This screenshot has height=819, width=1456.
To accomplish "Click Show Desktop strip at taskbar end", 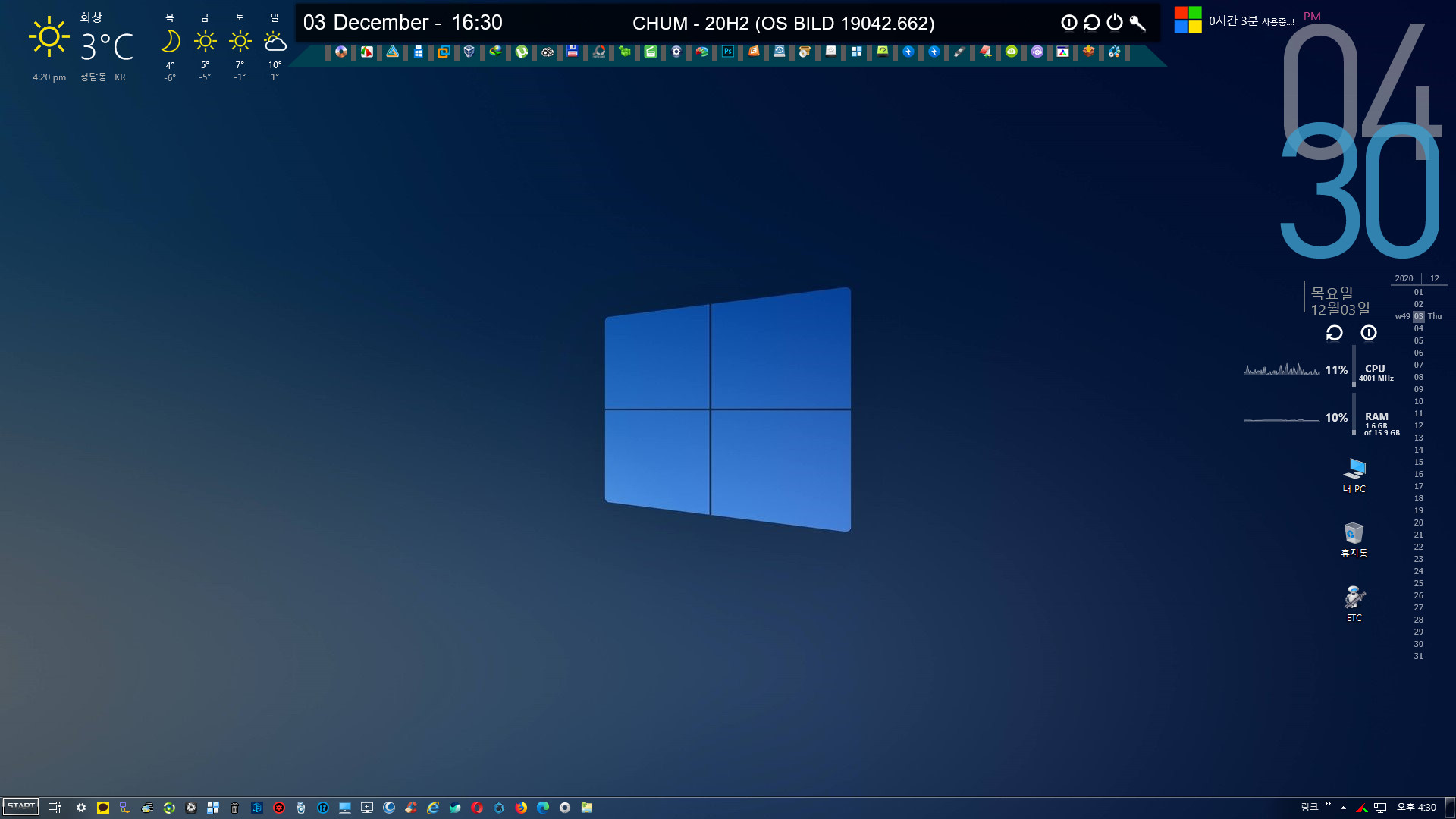I will tap(1451, 808).
